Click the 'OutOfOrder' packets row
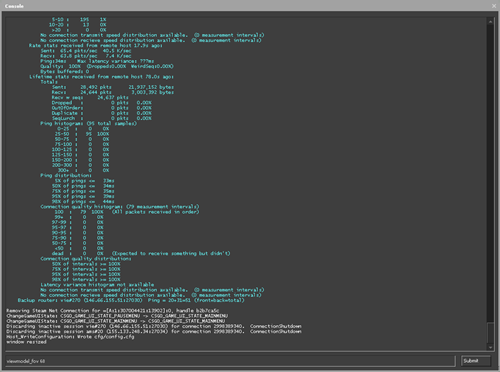 coord(102,108)
